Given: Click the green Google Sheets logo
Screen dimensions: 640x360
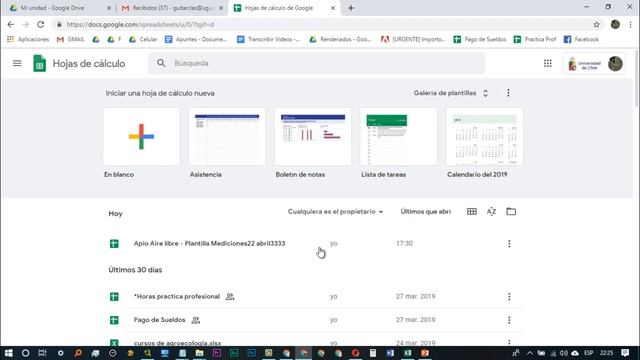Looking at the screenshot, I should point(40,63).
